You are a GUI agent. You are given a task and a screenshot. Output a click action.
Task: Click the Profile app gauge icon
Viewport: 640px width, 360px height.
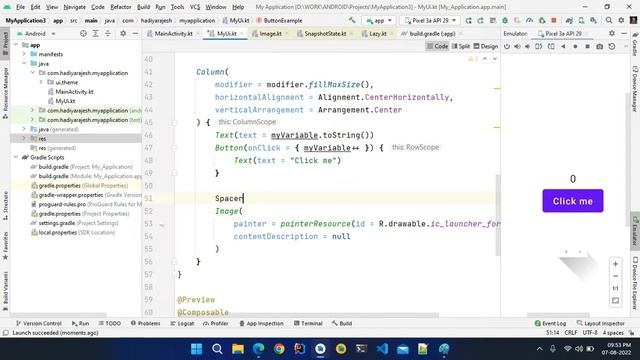tap(529, 20)
